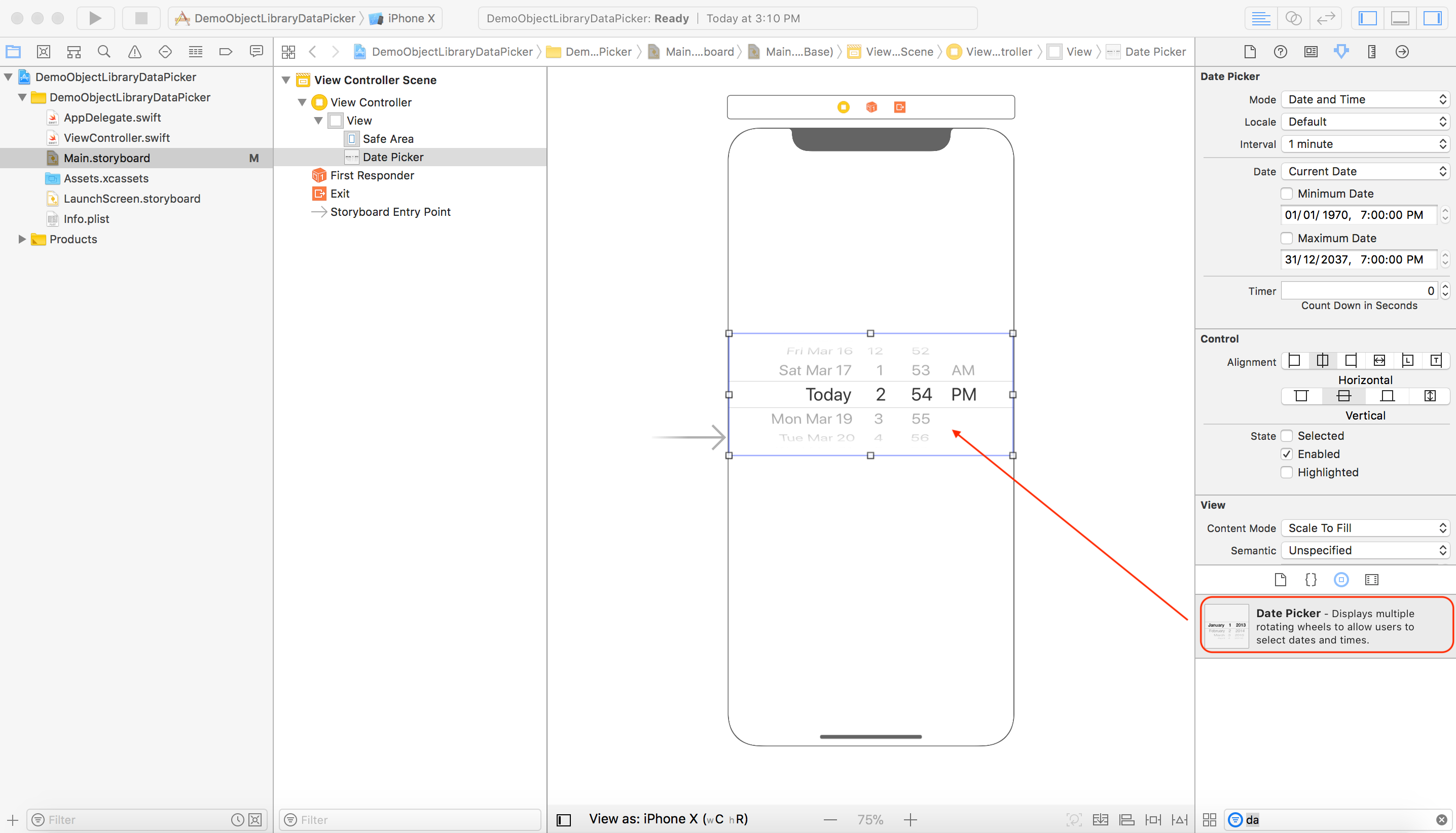Open the Project navigator folder icon
This screenshot has width=1456, height=833.
click(x=12, y=51)
